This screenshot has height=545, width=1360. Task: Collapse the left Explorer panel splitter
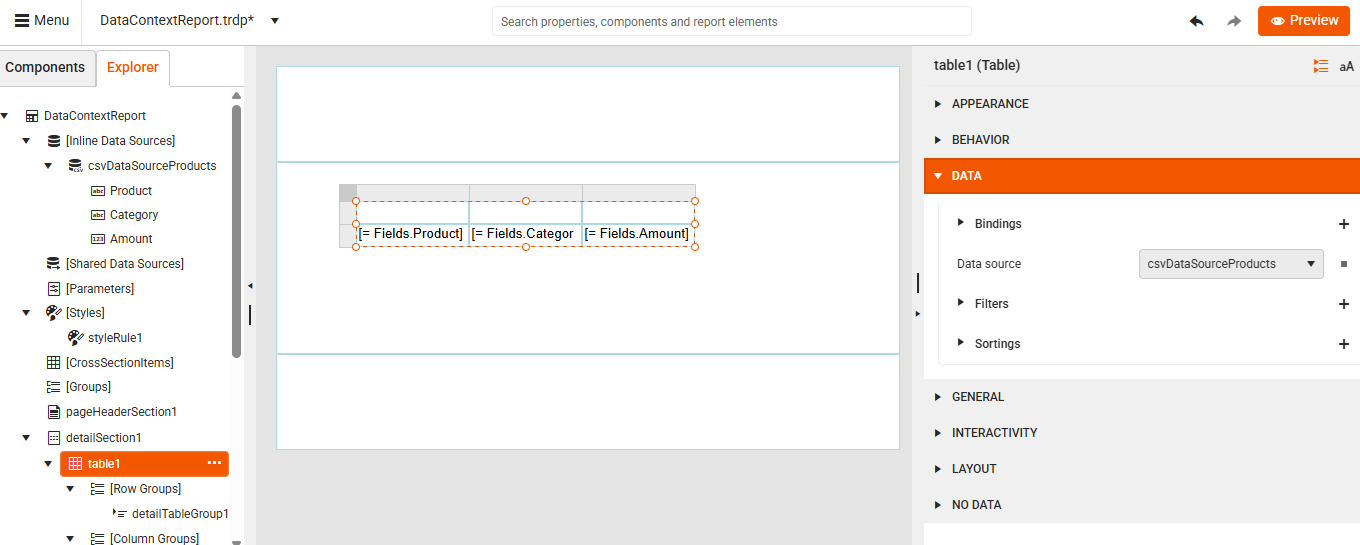(x=250, y=286)
